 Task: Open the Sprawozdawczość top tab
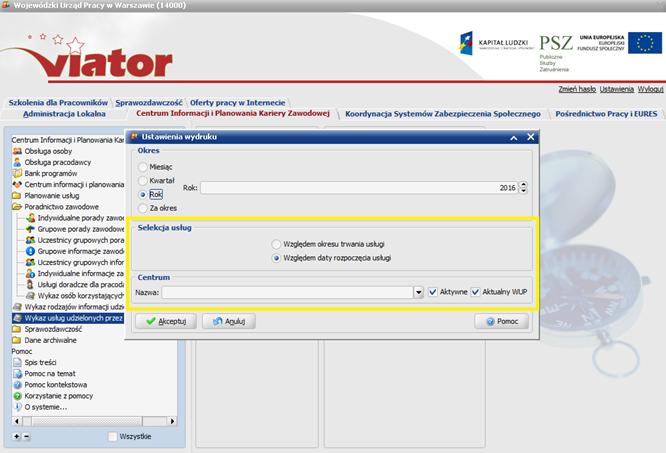pyautogui.click(x=149, y=102)
